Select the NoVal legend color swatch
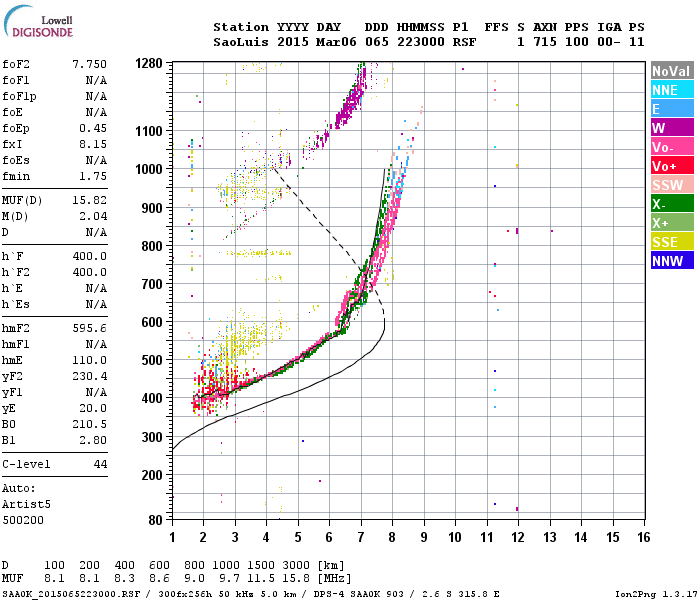700x600 pixels. 672,71
